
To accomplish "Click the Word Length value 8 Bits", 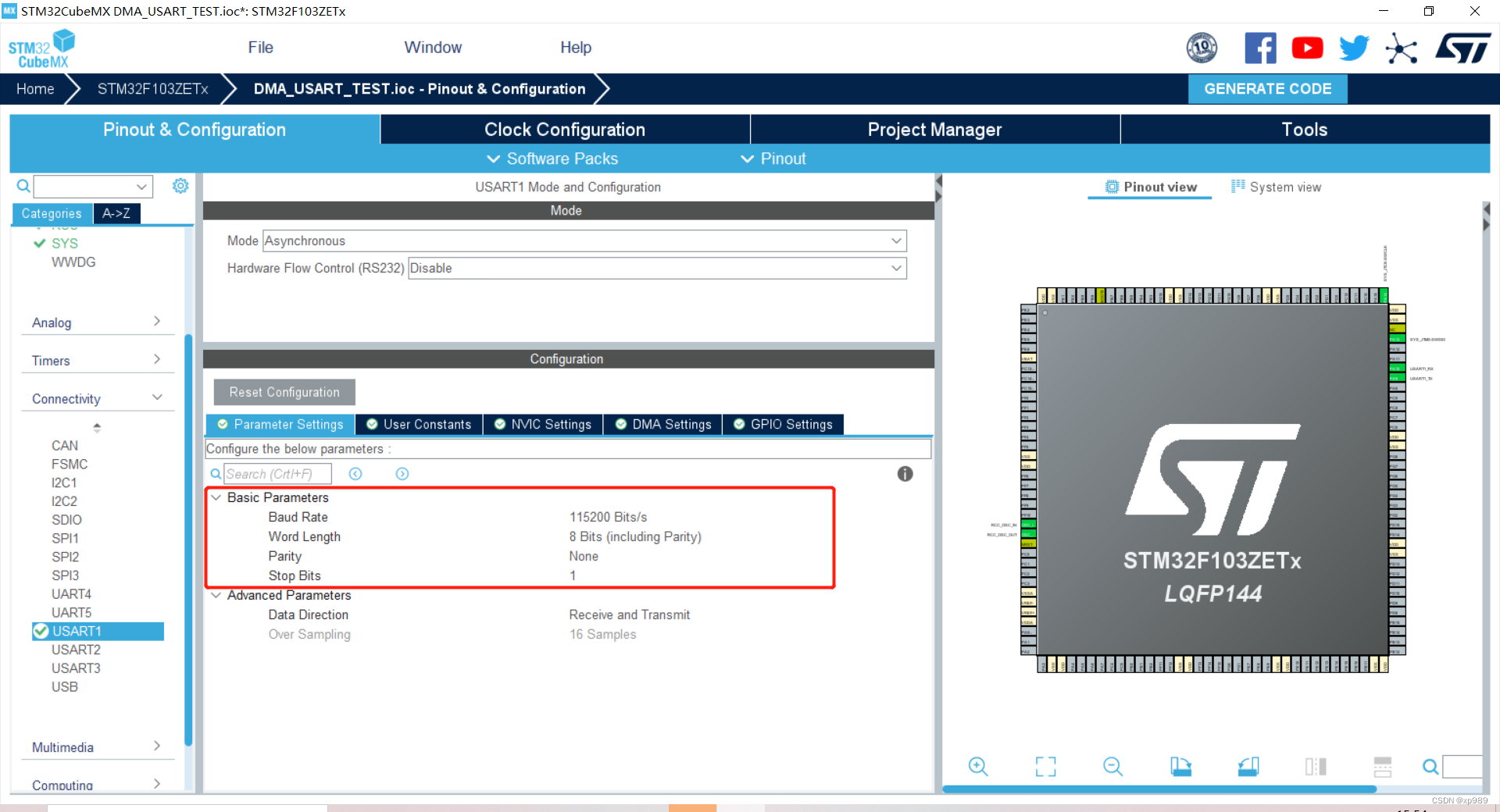I will 635,536.
